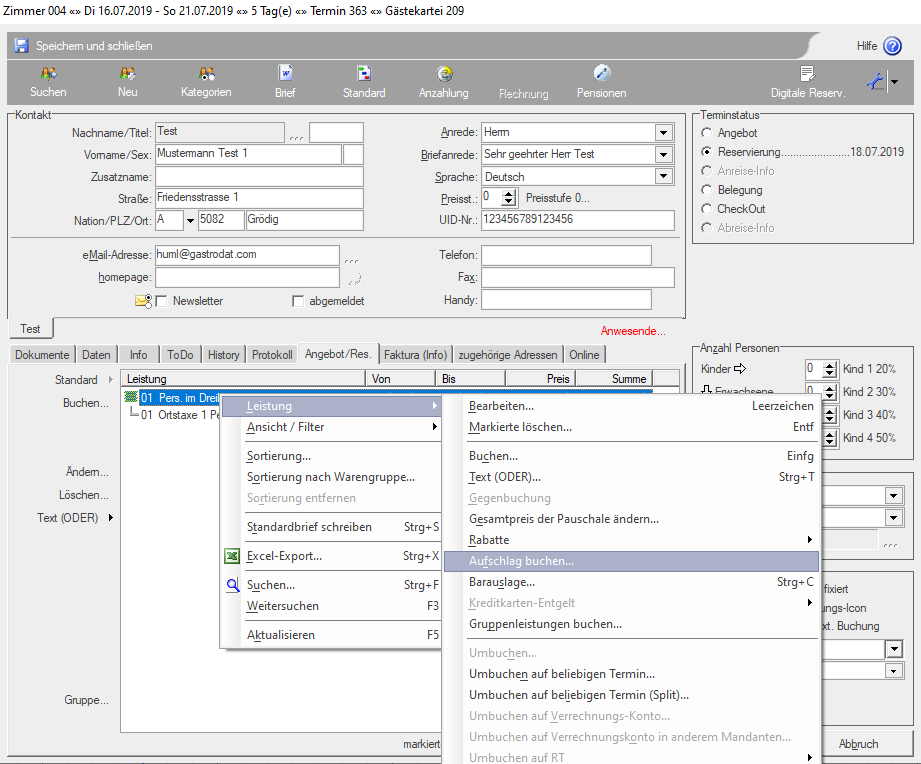Adjust the Kind 2 30% spinner

pyautogui.click(x=829, y=392)
